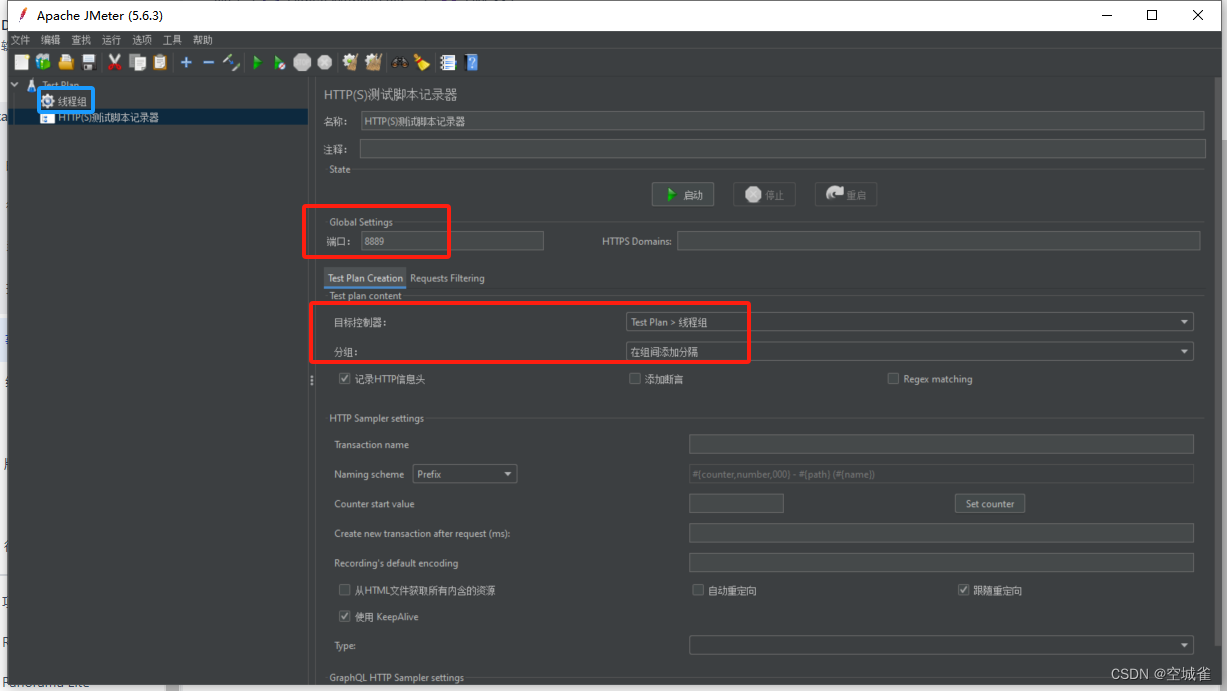Open the 选项 menu
The image size is (1227, 691).
142,40
